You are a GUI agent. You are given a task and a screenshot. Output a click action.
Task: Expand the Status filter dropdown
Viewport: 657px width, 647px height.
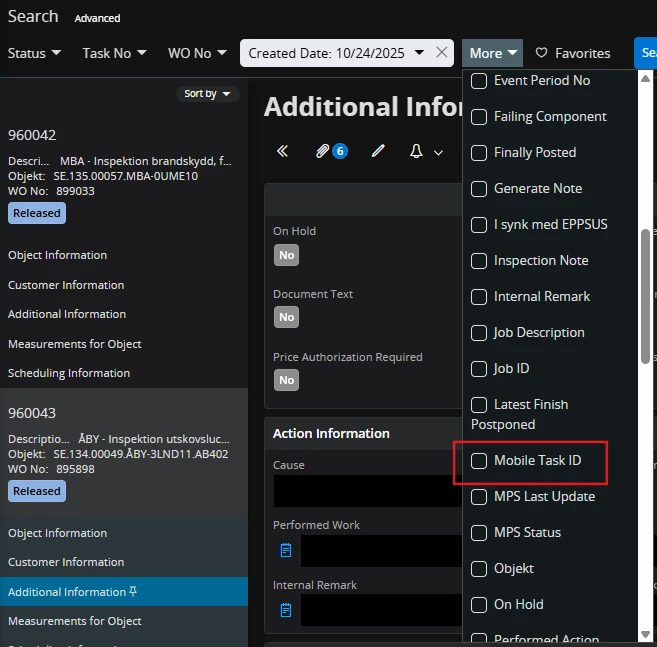point(34,53)
